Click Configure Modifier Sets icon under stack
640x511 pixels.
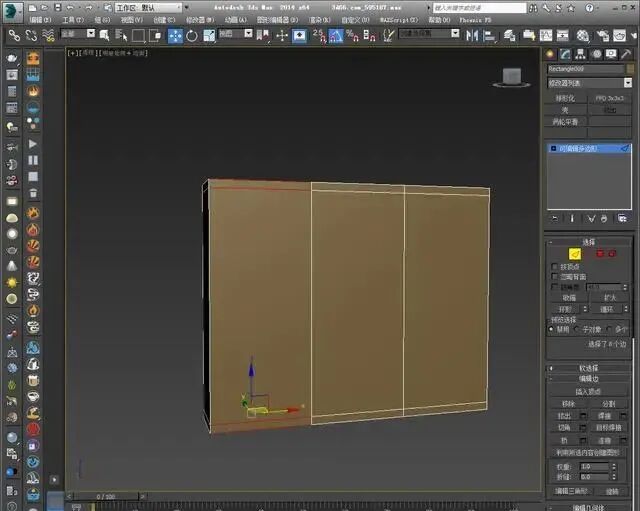click(622, 219)
